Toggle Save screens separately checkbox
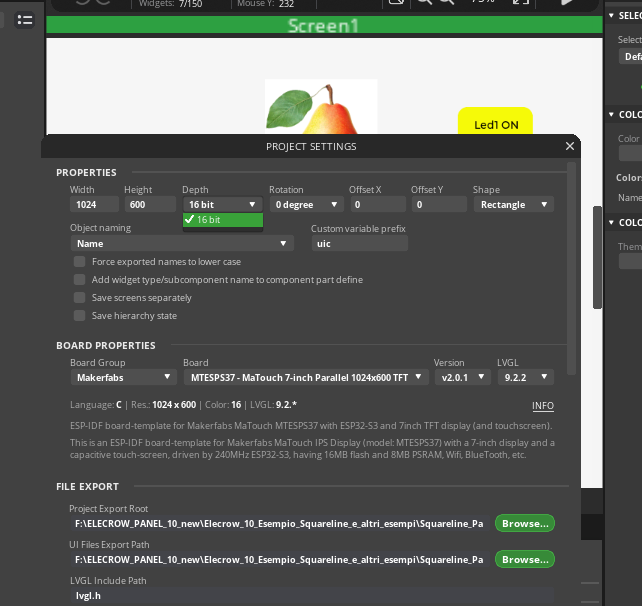This screenshot has width=642, height=606. tap(80, 298)
